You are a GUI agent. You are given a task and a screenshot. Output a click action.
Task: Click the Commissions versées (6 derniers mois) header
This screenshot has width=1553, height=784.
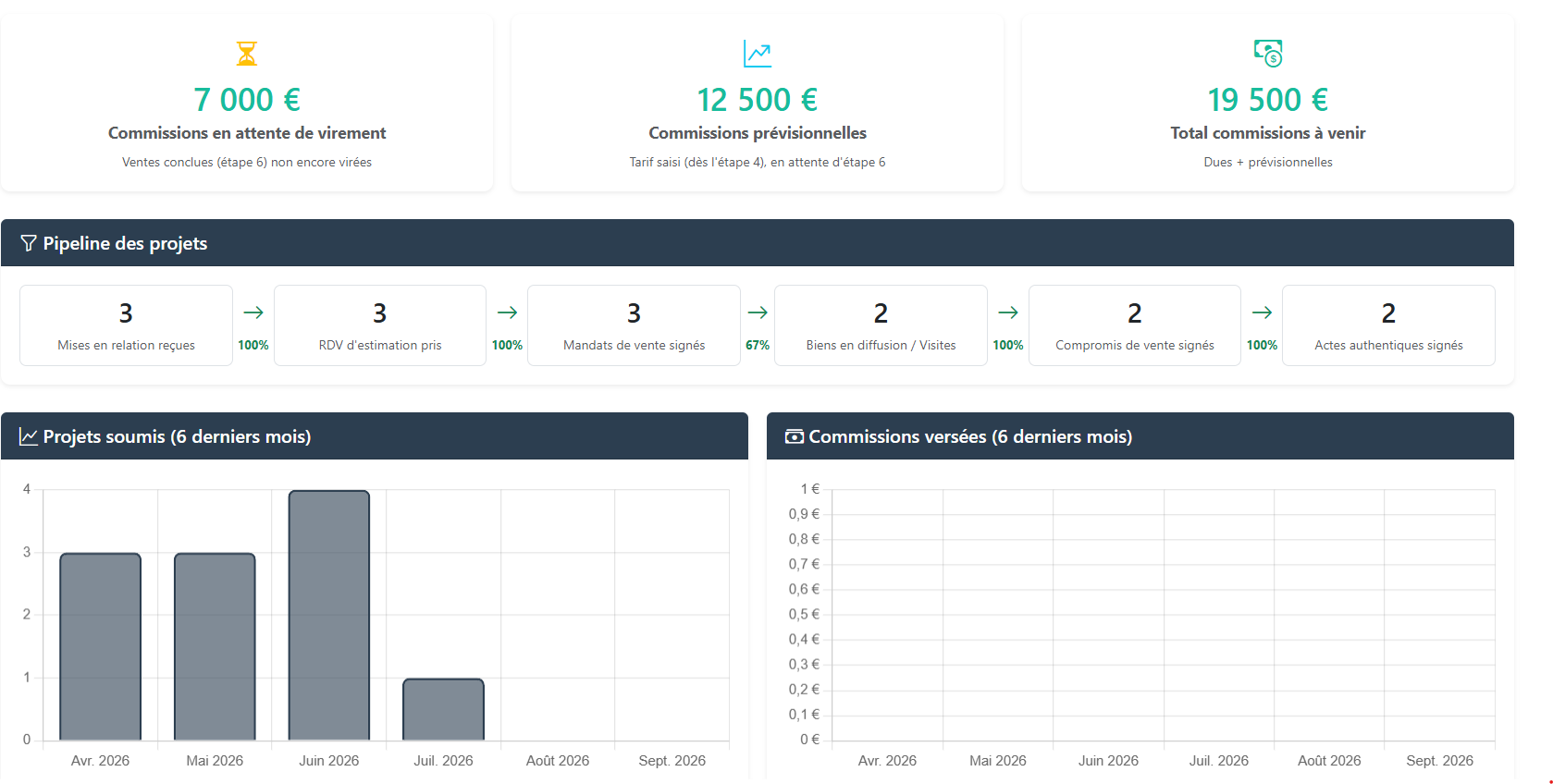click(x=970, y=436)
